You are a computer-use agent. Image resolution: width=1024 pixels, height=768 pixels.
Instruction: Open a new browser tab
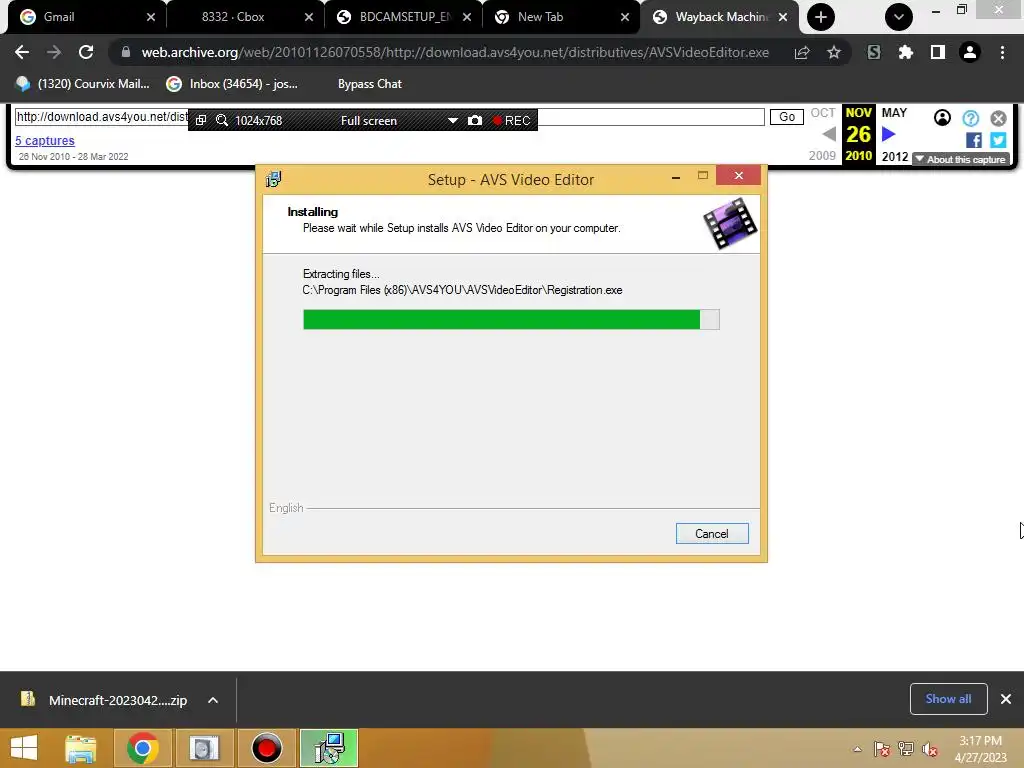coord(821,17)
